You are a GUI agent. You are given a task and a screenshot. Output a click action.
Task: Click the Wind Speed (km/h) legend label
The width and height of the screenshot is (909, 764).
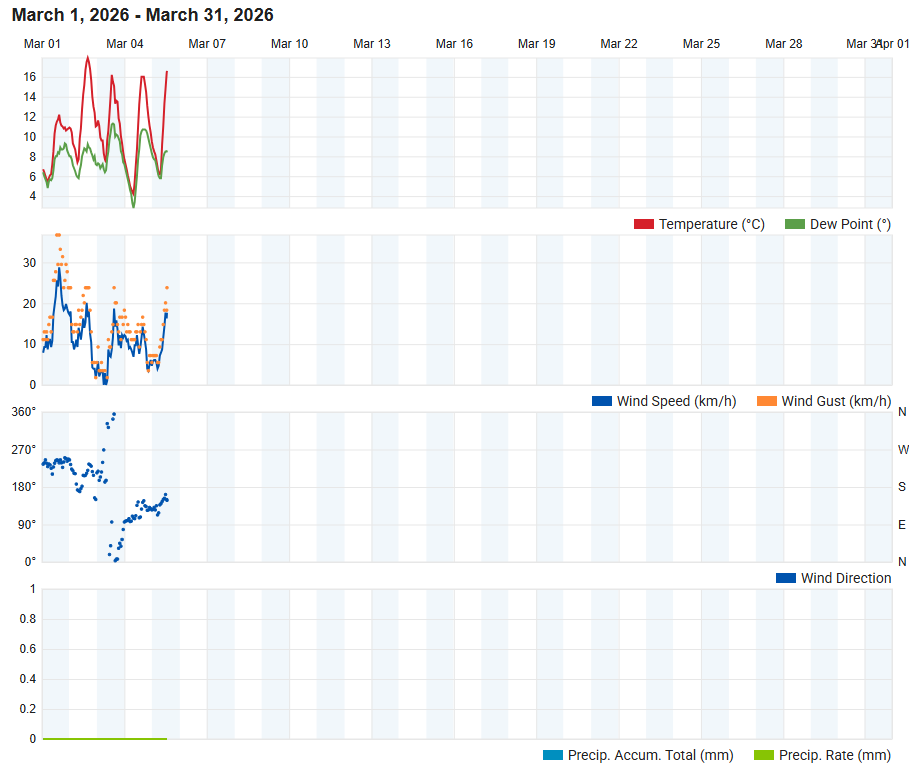(x=677, y=401)
